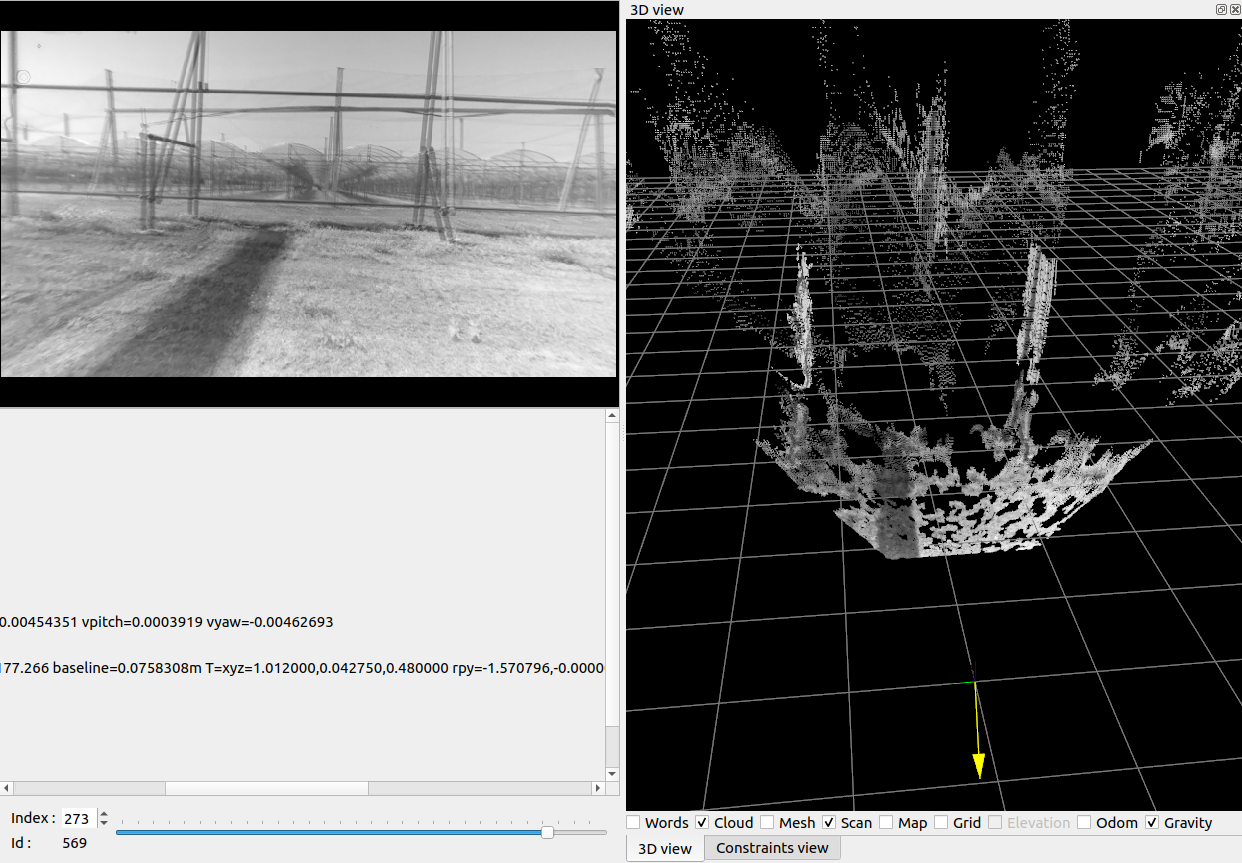Click the text panel scroll-up arrow

pyautogui.click(x=612, y=415)
